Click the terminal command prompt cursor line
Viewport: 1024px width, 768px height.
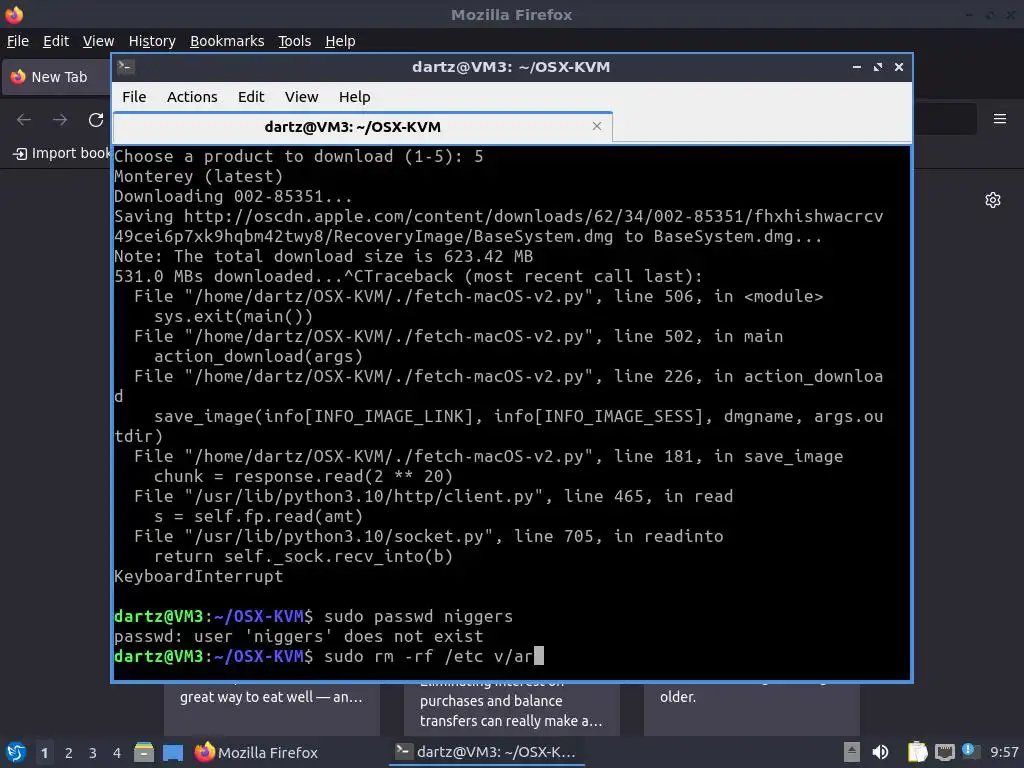coord(328,656)
